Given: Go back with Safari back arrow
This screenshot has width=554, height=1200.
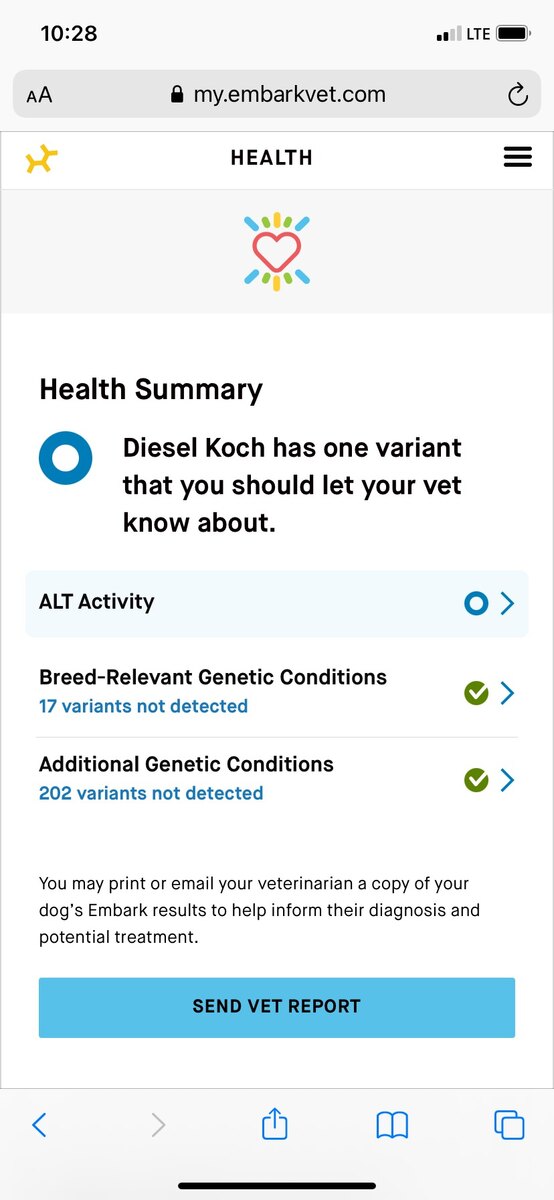Looking at the screenshot, I should [x=39, y=1125].
